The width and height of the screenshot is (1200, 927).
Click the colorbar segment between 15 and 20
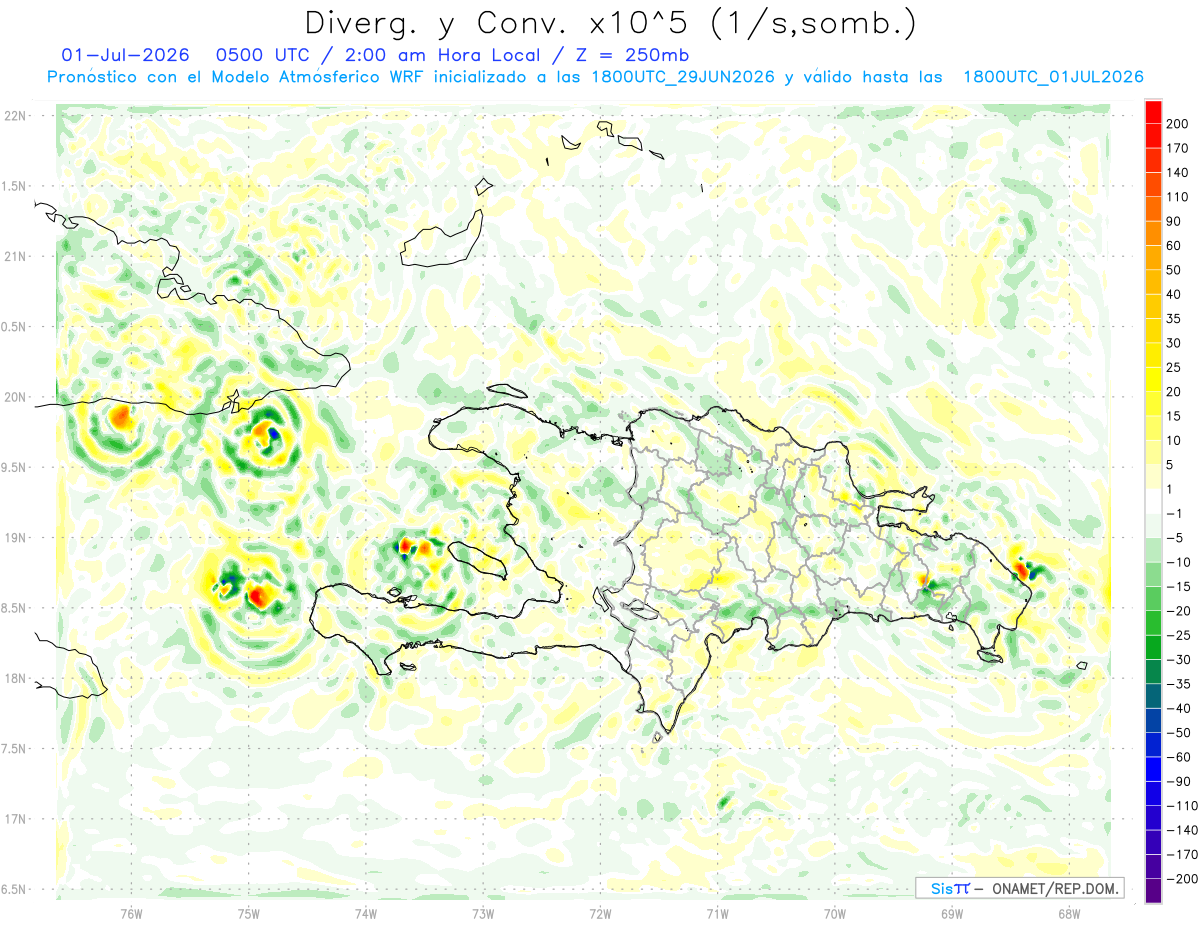pos(1153,404)
